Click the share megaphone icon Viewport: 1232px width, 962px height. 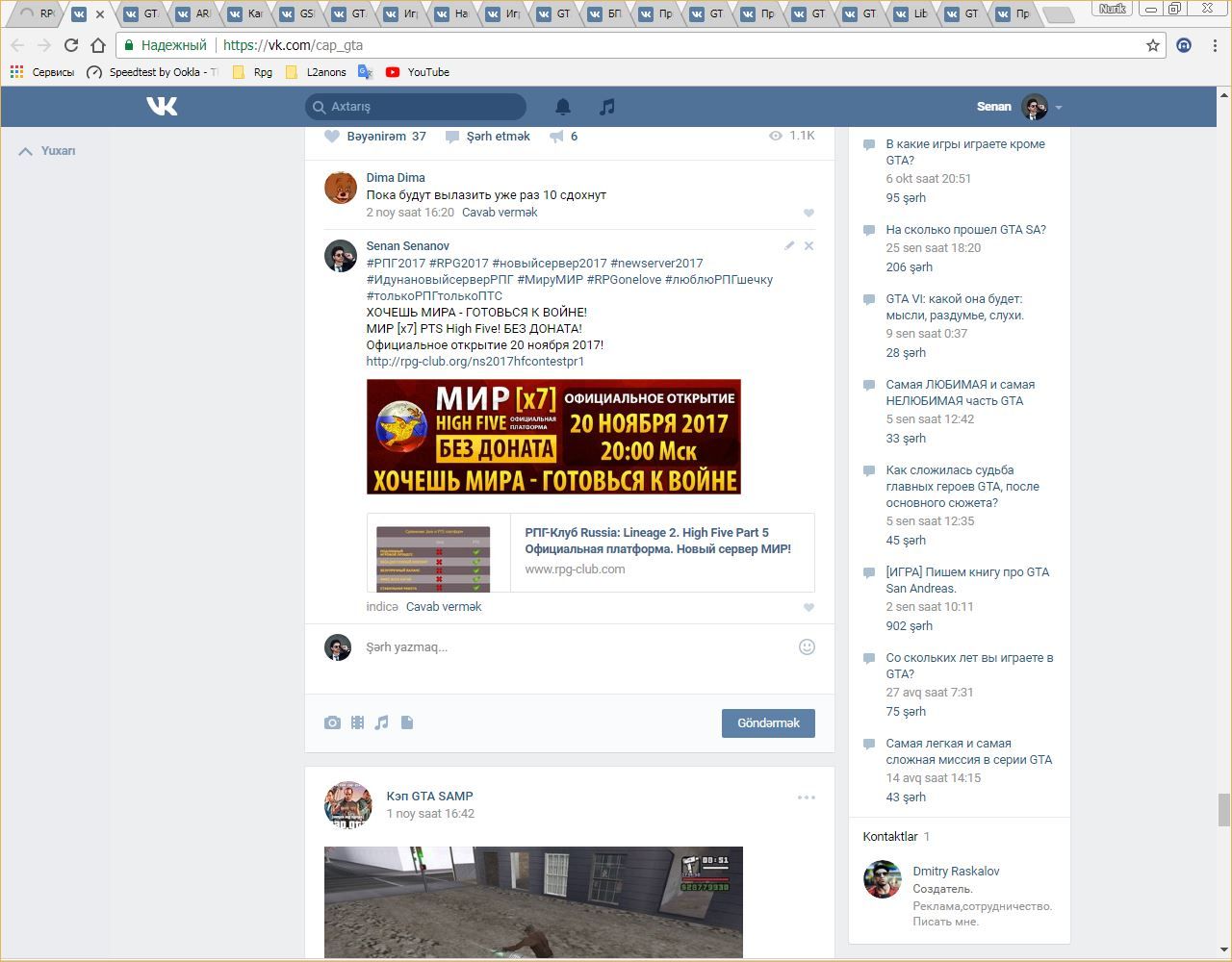[x=556, y=137]
